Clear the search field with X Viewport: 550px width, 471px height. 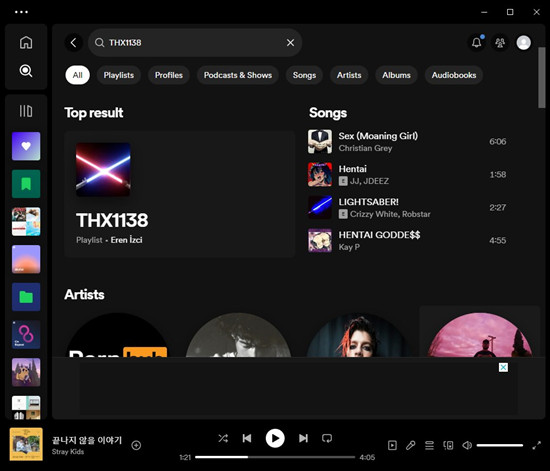pos(290,43)
